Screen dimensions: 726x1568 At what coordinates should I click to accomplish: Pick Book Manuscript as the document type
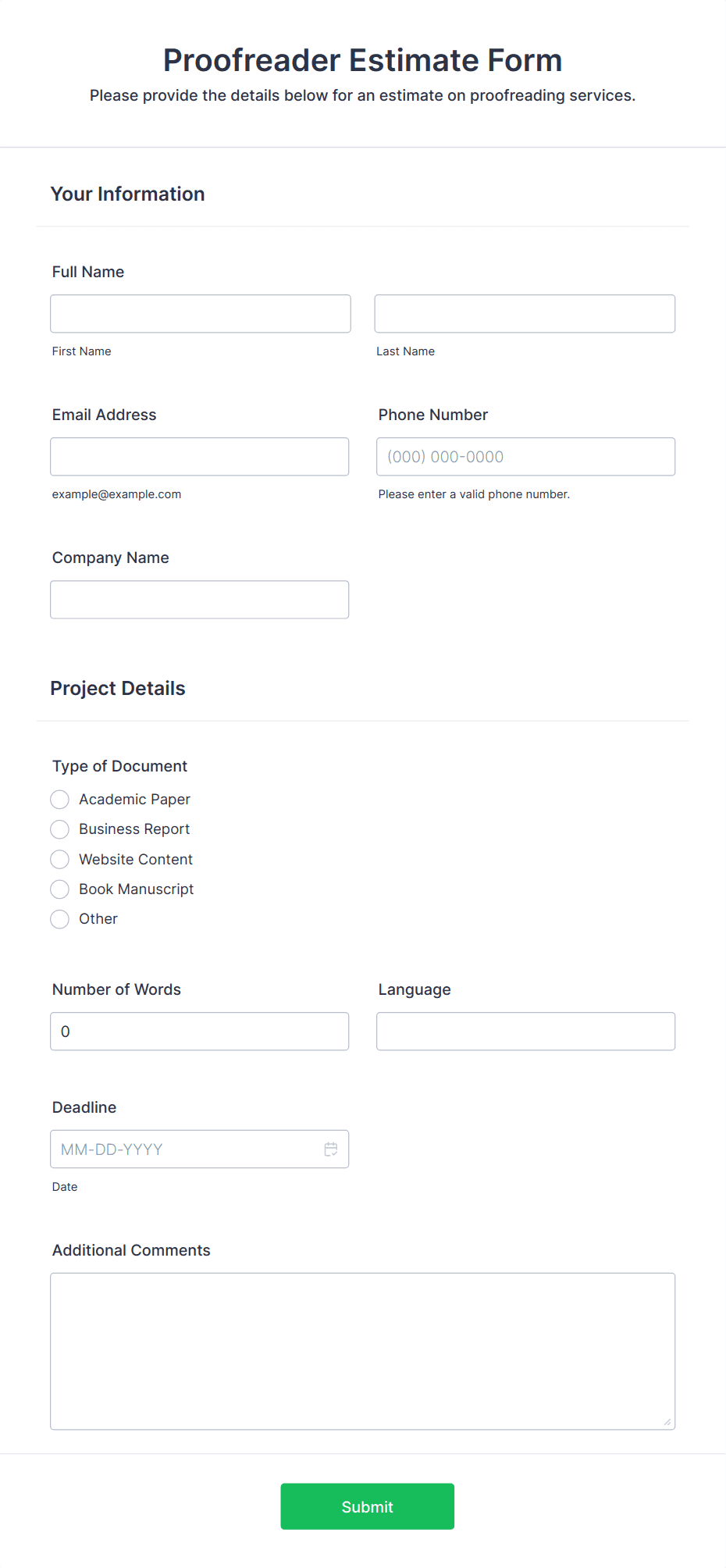pyautogui.click(x=59, y=889)
